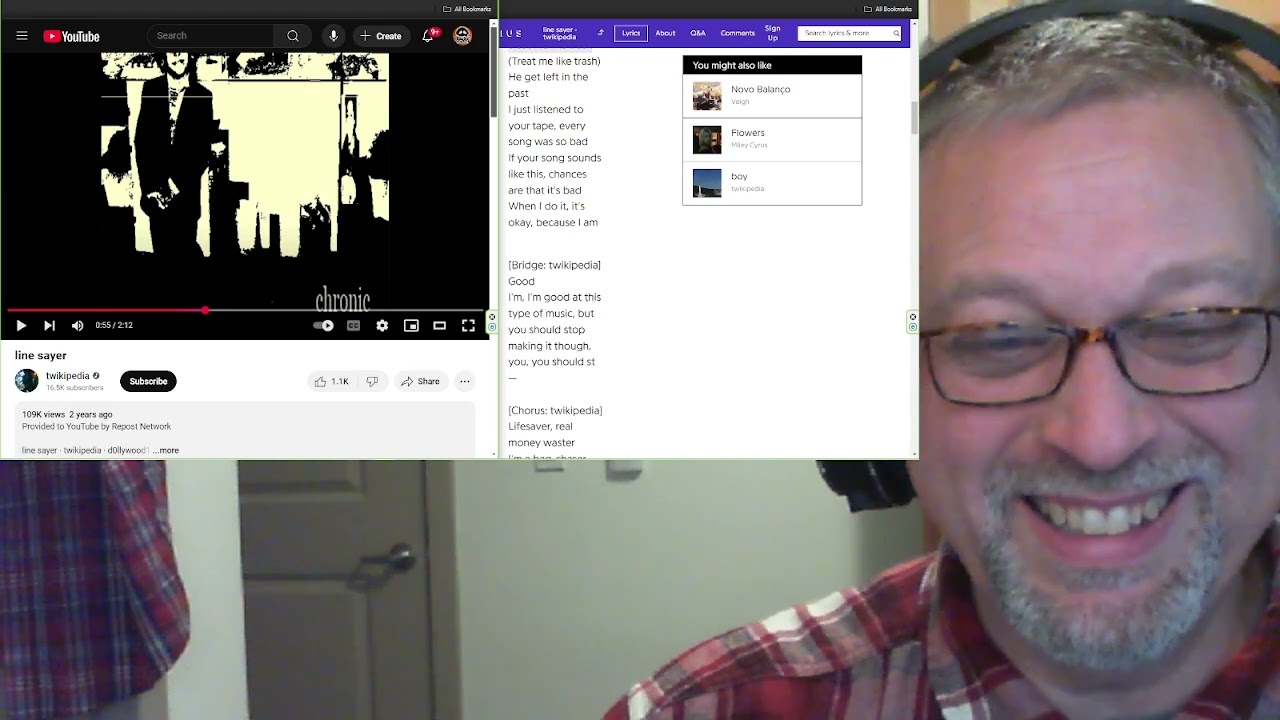
Task: Click the twikipedia channel avatar
Action: click(27, 380)
